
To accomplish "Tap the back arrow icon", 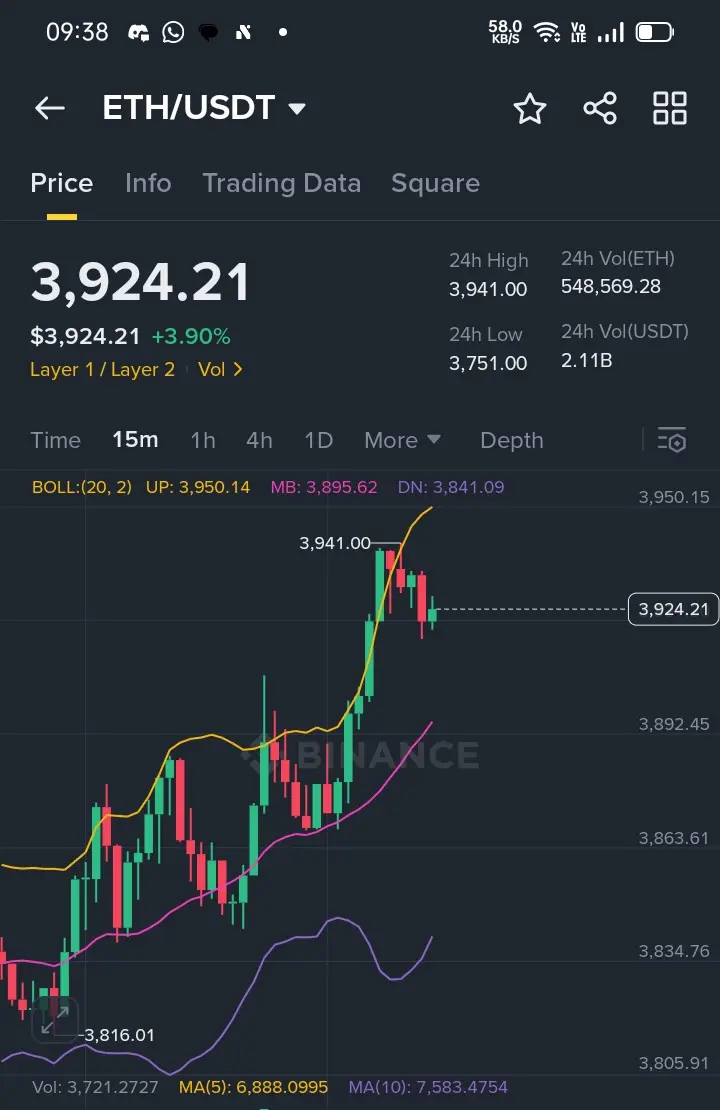I will (50, 108).
